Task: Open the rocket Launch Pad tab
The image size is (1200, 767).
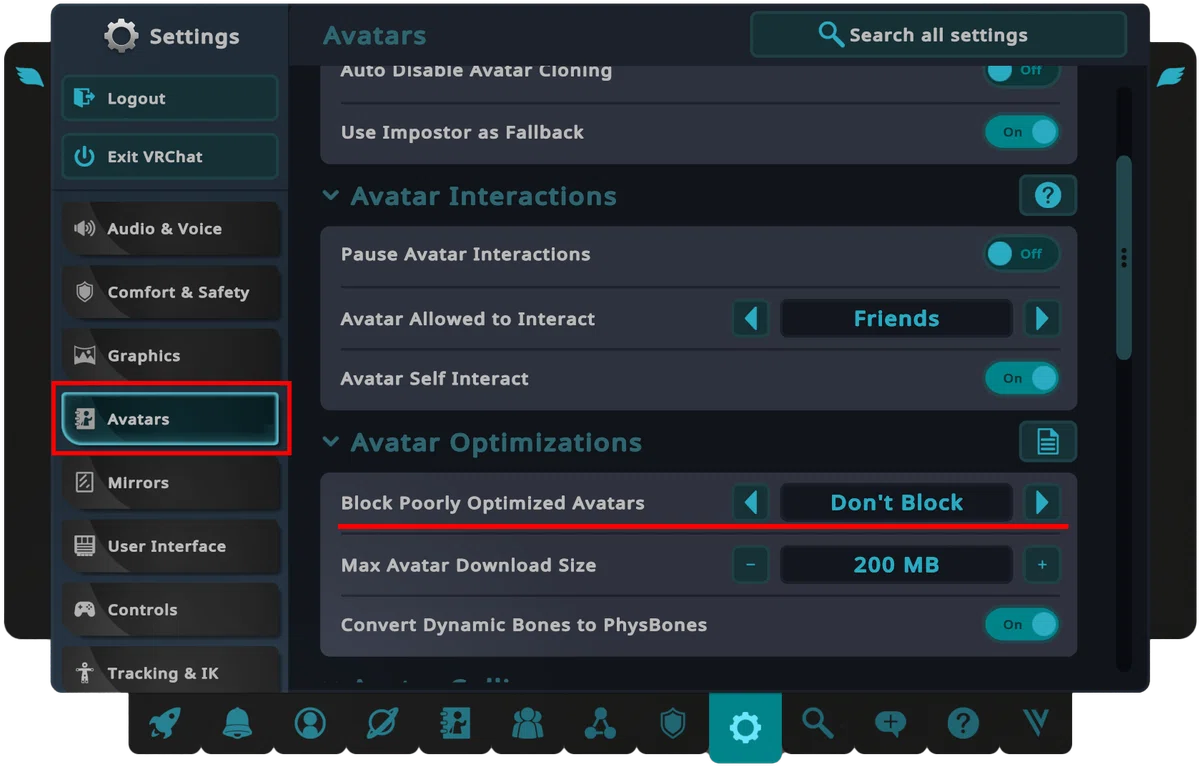Action: (165, 723)
